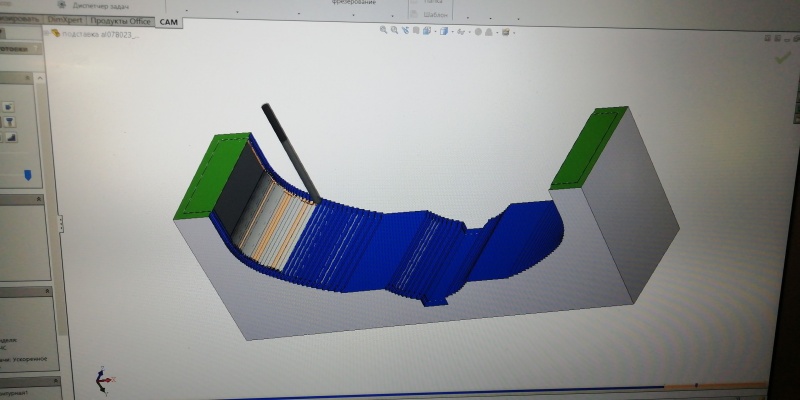This screenshot has width=800, height=400.
Task: Click the фрезерование ribbon label
Action: (x=354, y=2)
